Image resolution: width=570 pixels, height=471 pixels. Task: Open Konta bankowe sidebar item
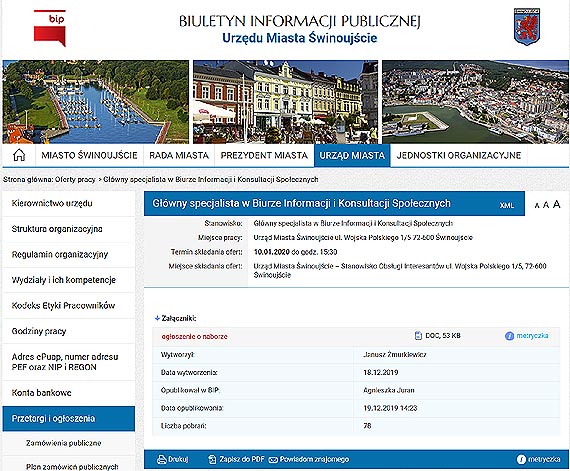(x=68, y=393)
